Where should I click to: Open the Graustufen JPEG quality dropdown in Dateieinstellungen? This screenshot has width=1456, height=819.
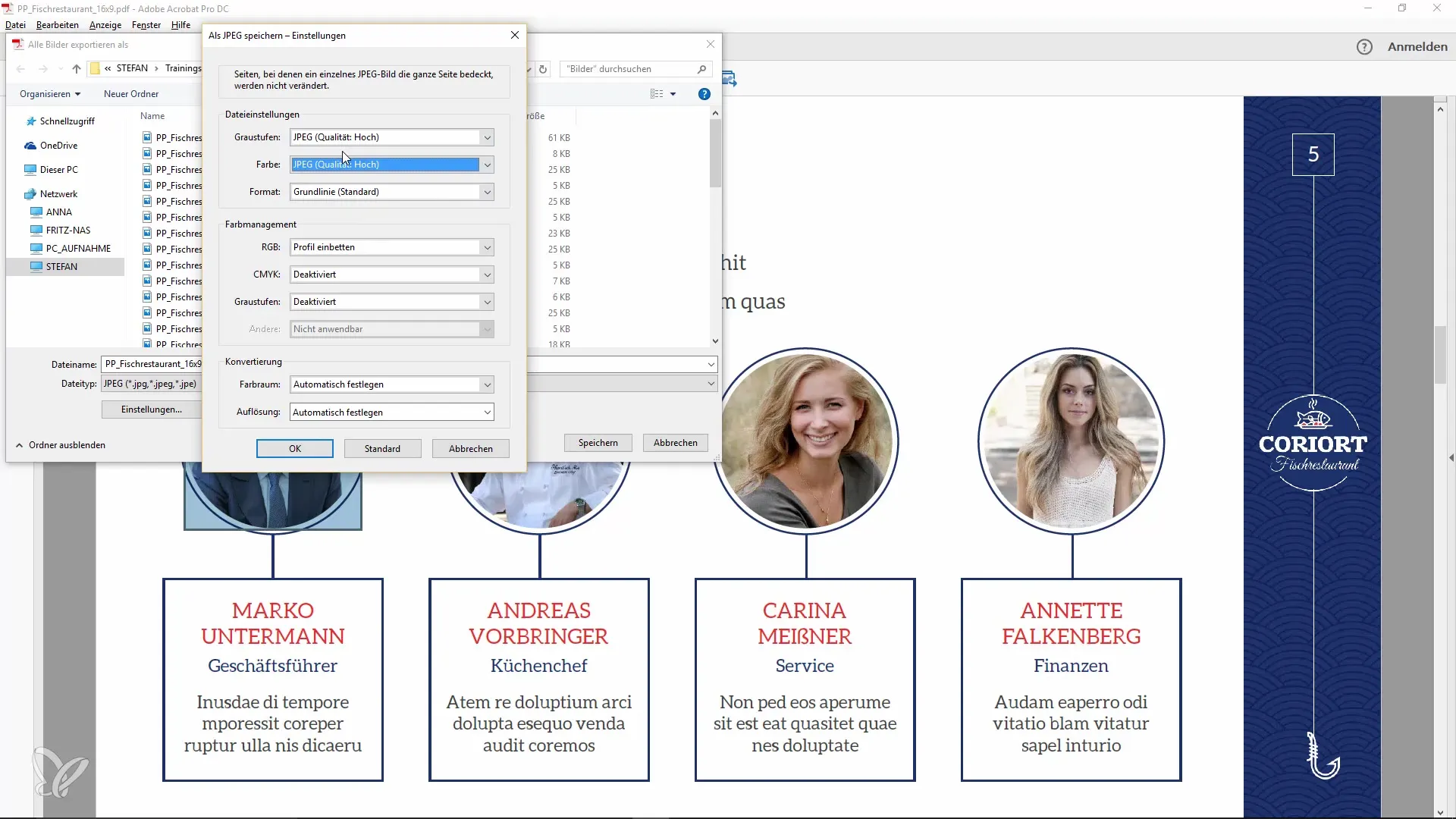coord(392,137)
